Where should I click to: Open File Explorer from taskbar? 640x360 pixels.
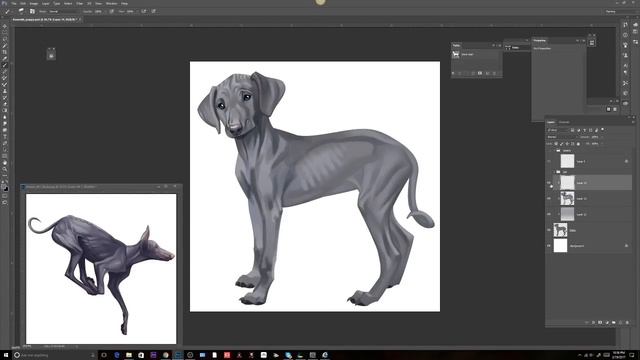coord(129,355)
